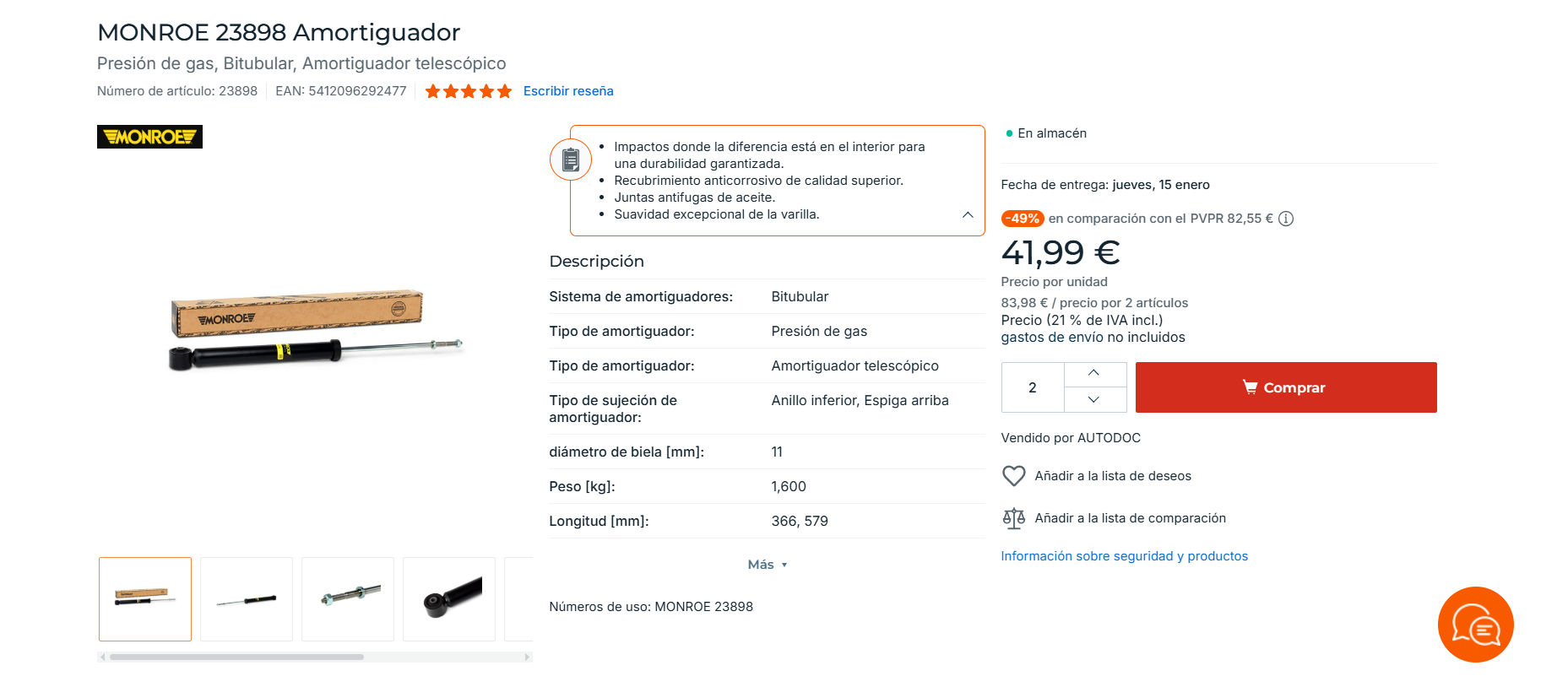
Task: Open the orange live chat bubble
Action: 1475,625
